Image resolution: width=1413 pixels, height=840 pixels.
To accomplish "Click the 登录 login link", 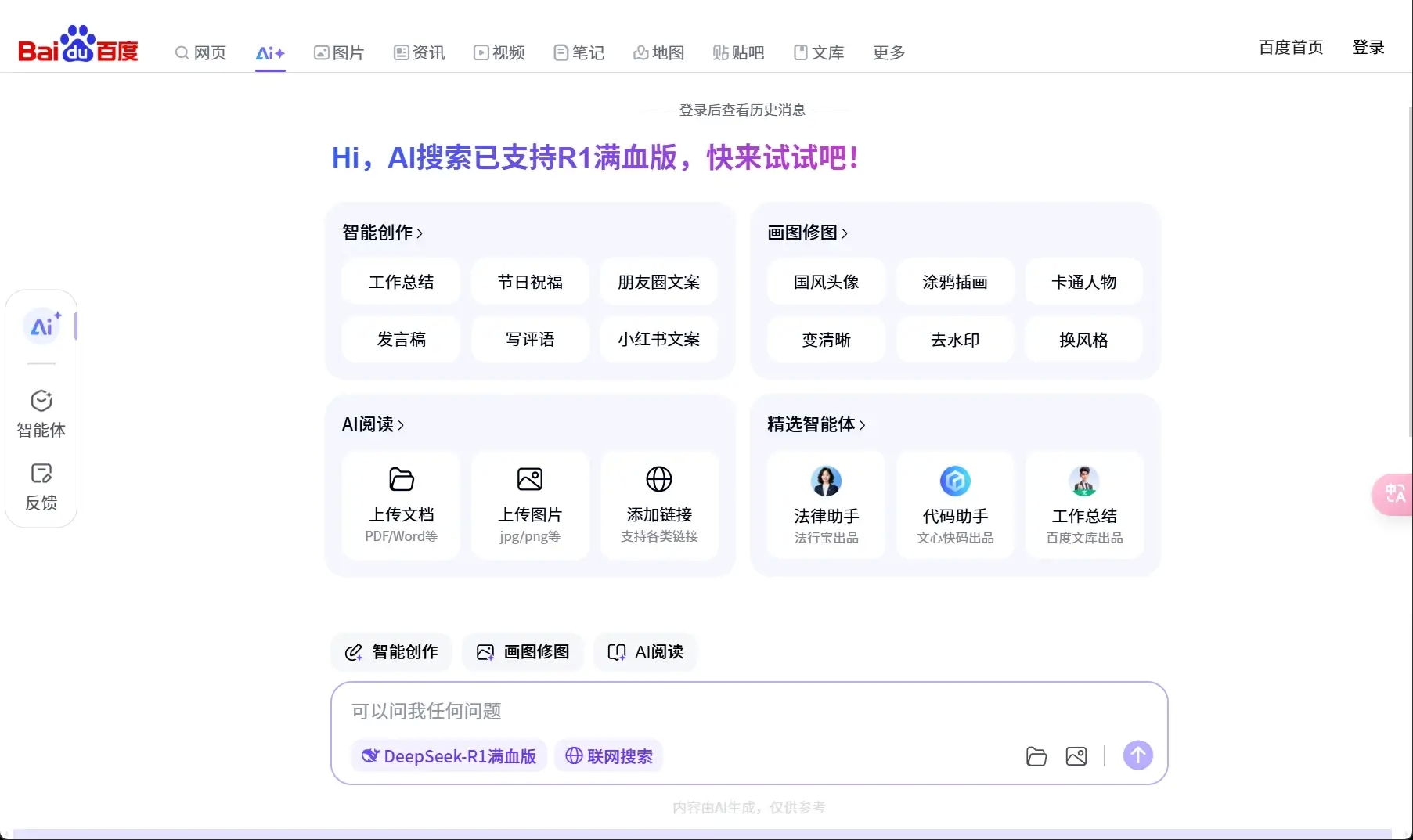I will click(1368, 47).
